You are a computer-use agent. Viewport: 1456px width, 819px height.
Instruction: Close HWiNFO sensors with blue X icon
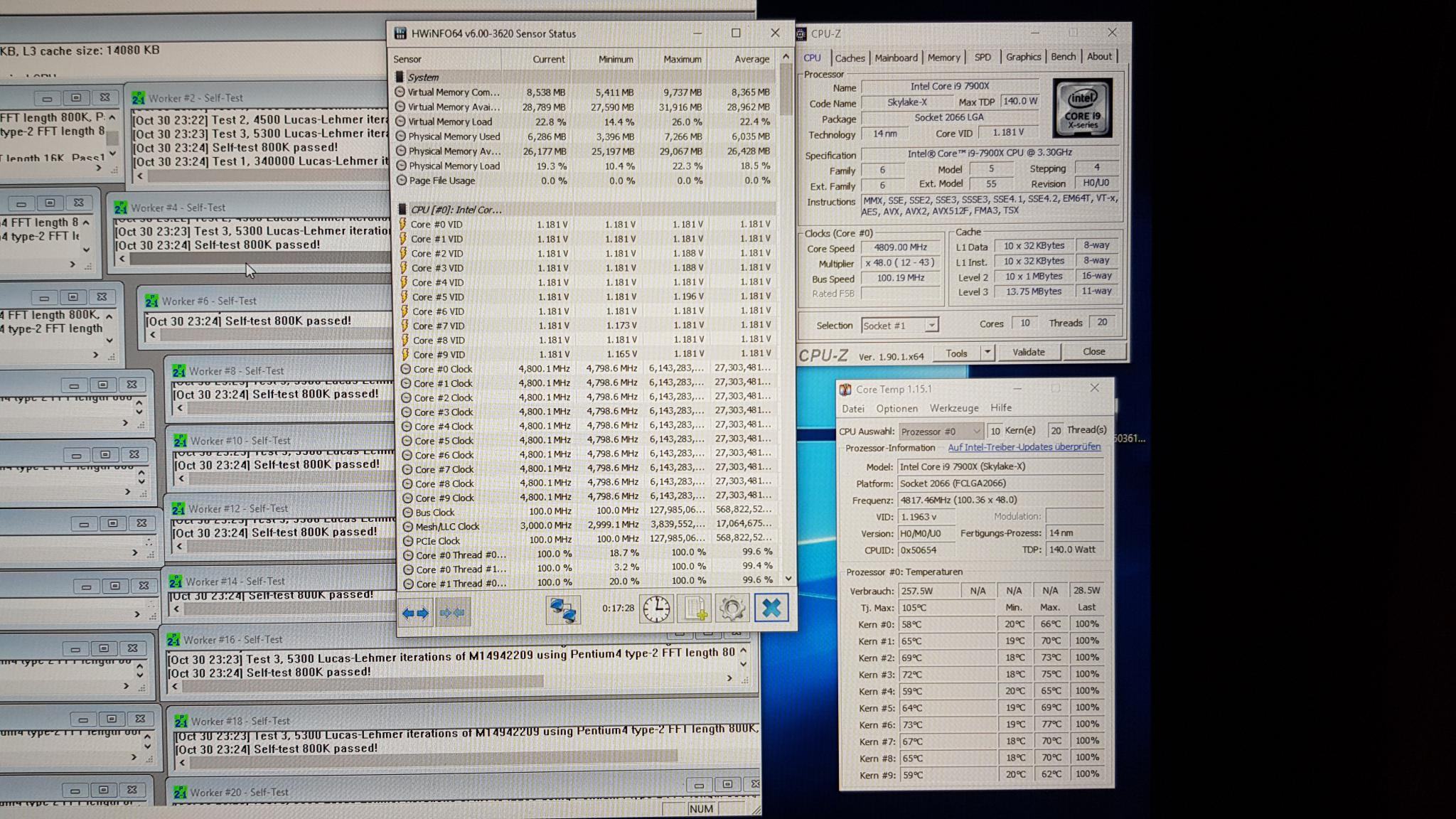point(771,609)
